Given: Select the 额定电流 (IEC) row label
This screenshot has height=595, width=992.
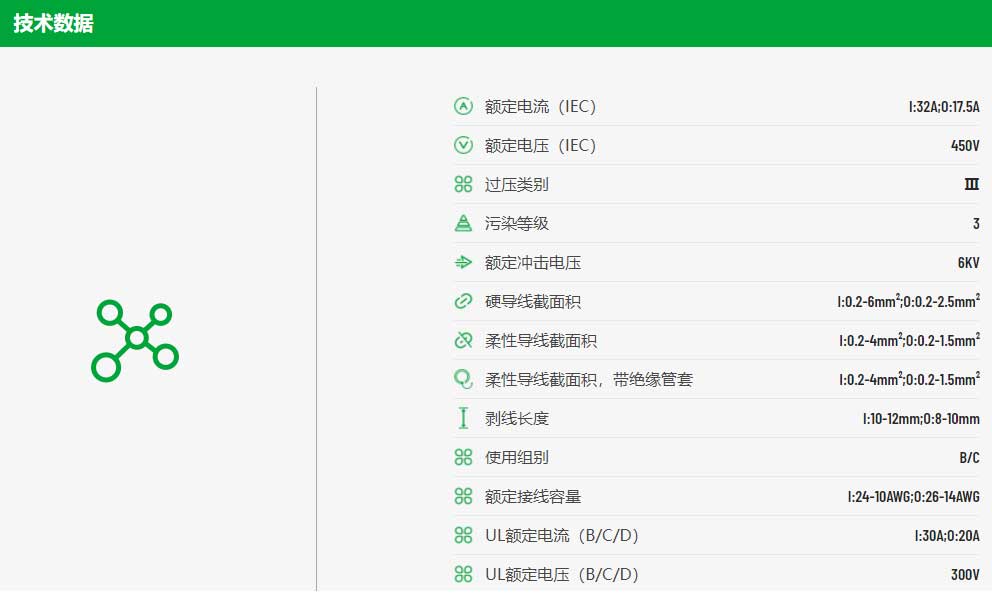Looking at the screenshot, I should [540, 106].
